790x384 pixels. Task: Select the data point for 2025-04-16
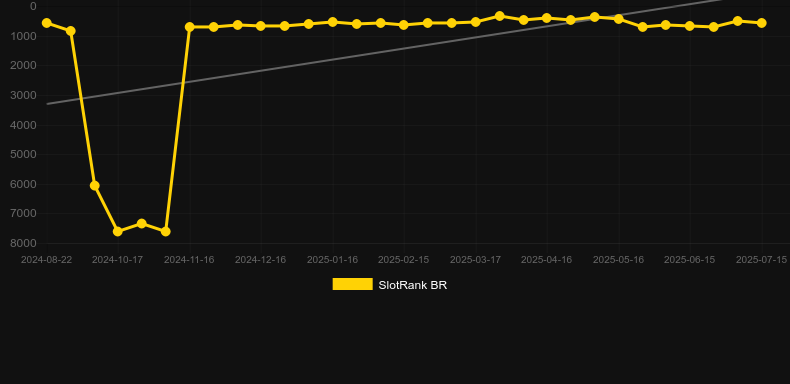547,18
